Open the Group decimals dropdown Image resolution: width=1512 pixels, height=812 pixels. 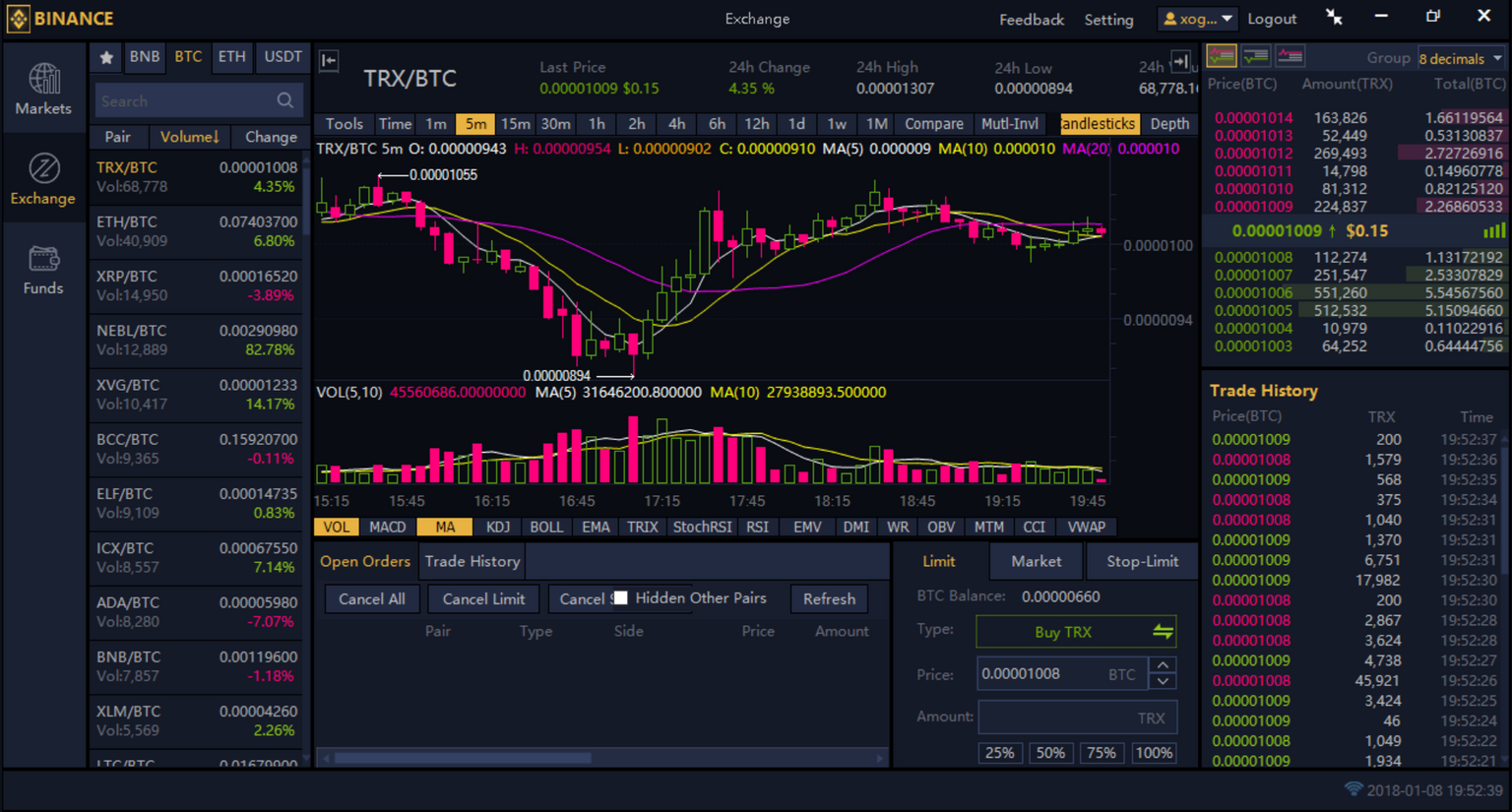[x=1462, y=58]
